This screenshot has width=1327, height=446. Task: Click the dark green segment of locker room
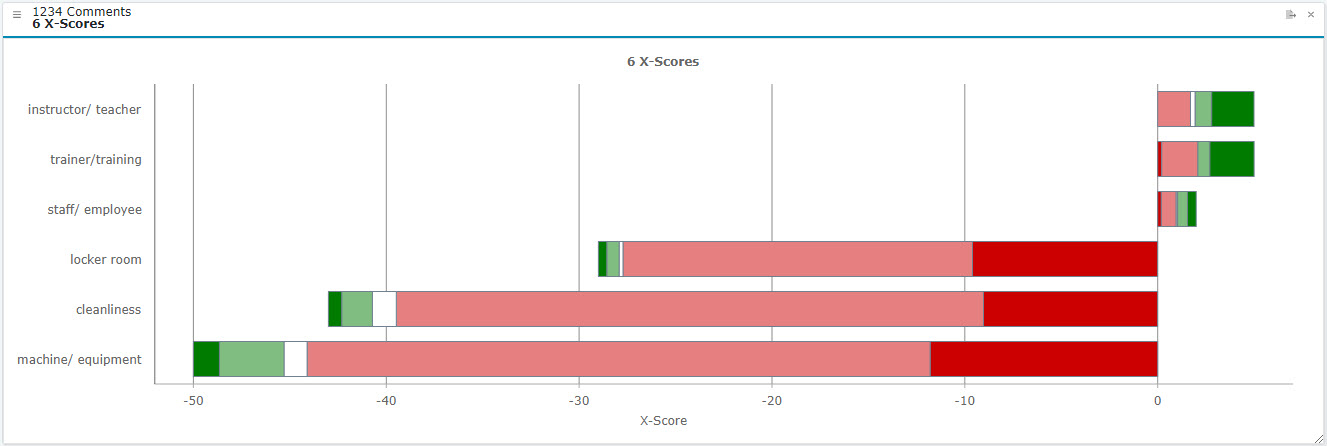(x=602, y=259)
